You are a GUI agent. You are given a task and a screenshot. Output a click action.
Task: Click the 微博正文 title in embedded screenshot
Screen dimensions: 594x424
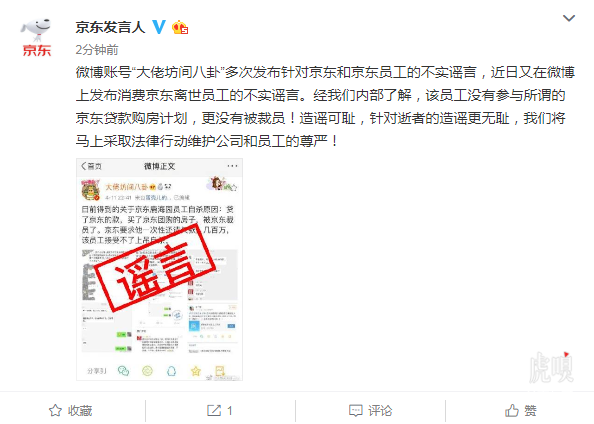pyautogui.click(x=159, y=166)
